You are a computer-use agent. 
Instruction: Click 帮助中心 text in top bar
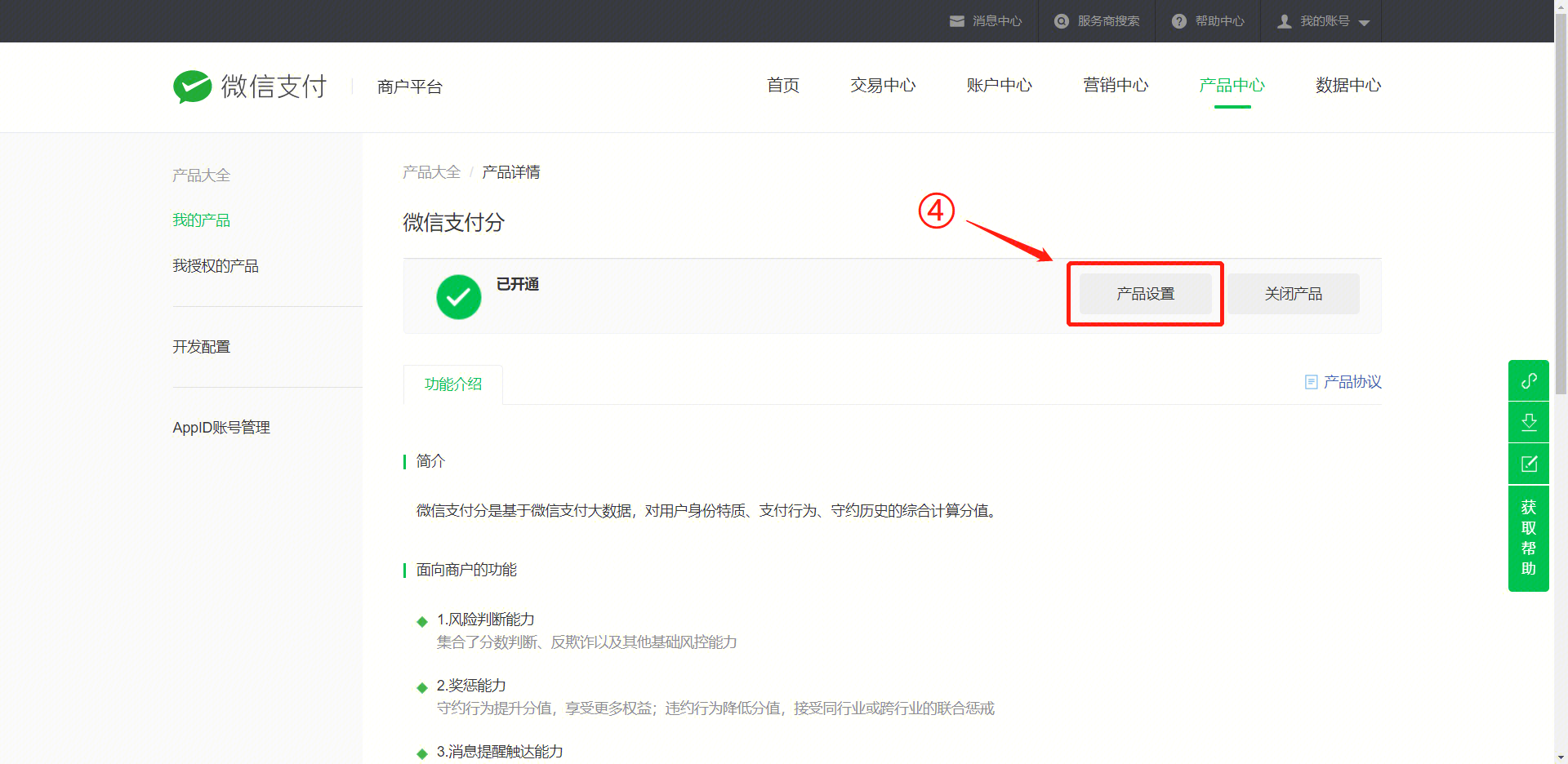[x=1220, y=21]
